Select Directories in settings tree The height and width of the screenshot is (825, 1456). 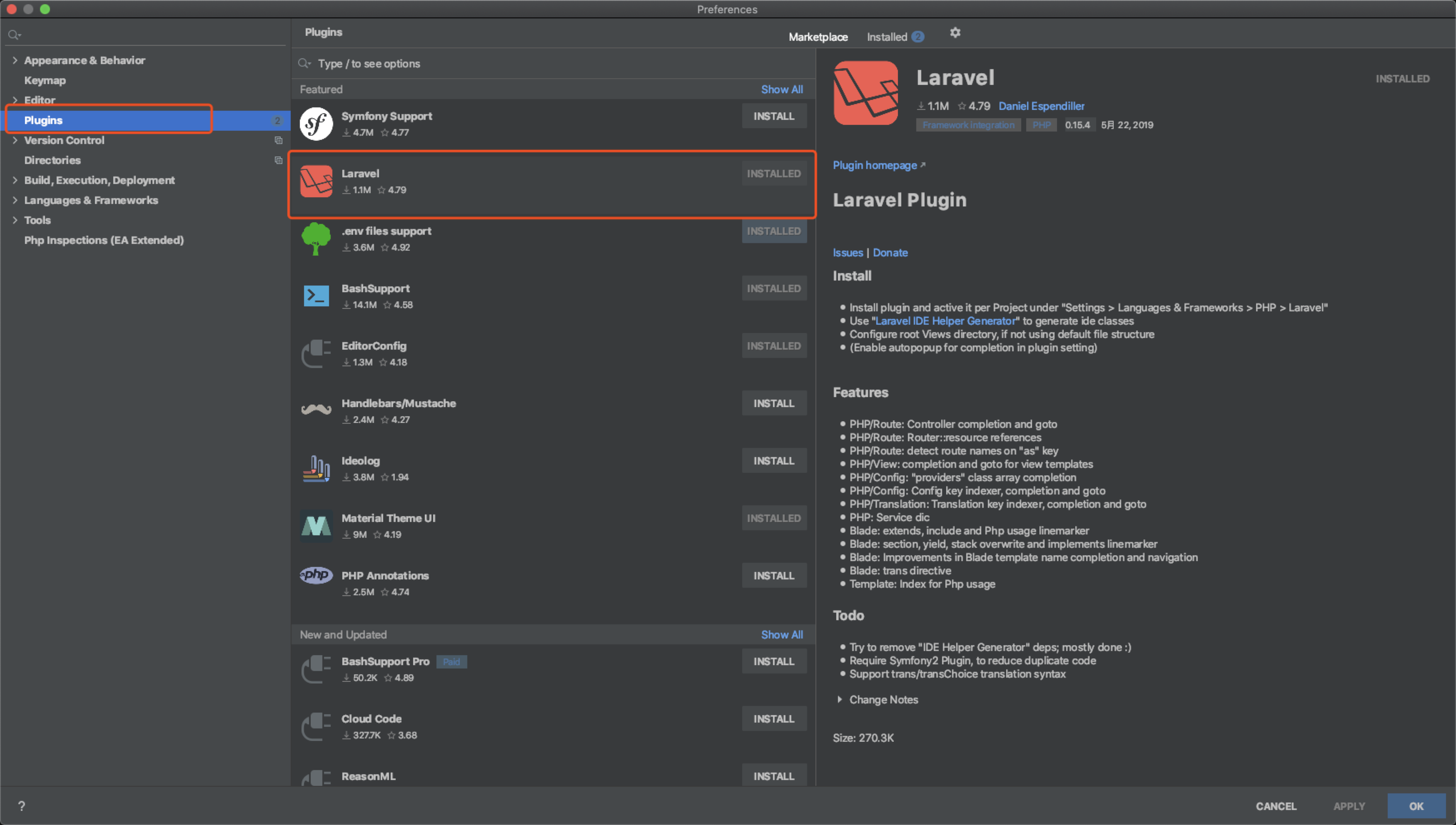52,160
